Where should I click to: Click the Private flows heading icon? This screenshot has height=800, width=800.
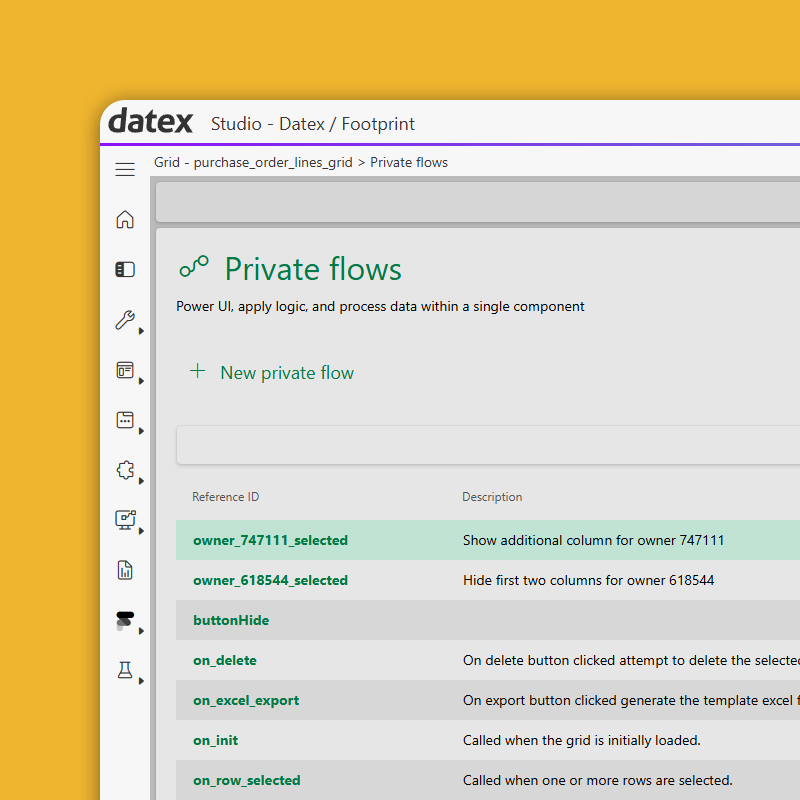coord(194,267)
